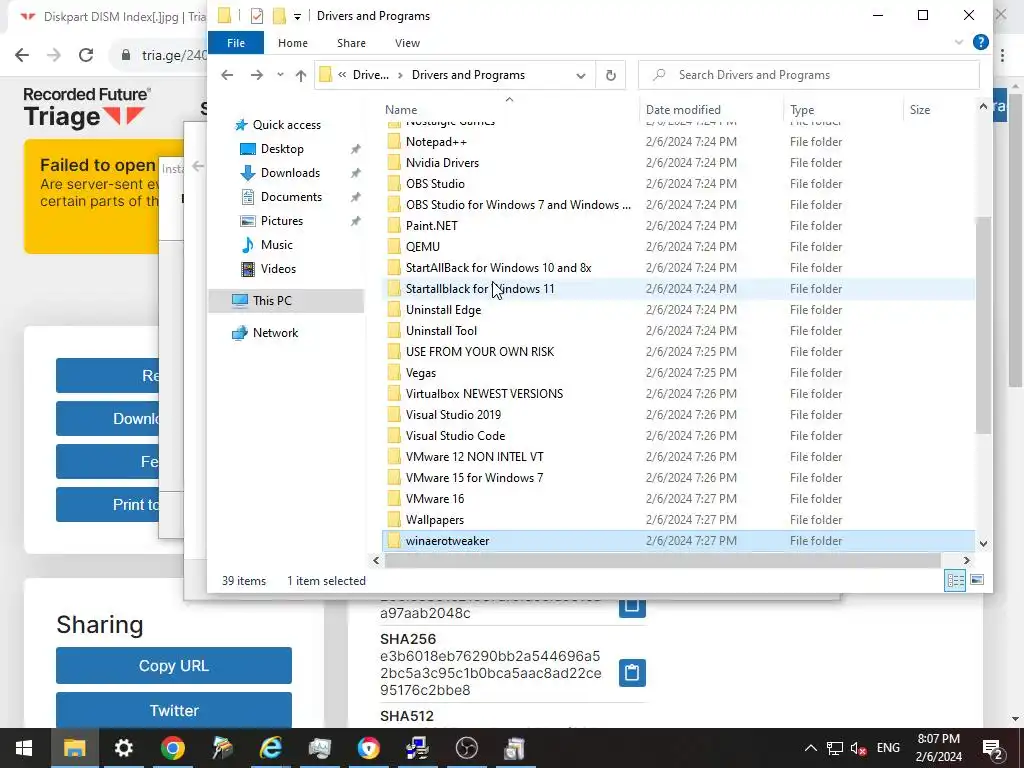
Task: Click the Properties quick access toolbar icon
Action: point(257,16)
